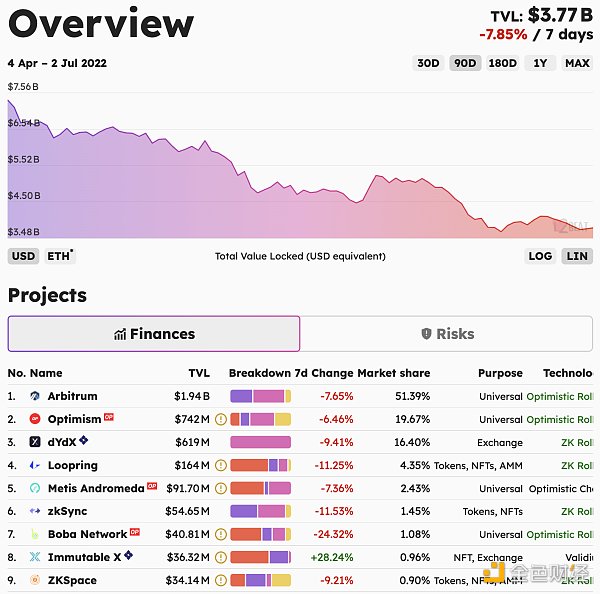Click the ZKSpace orange logo icon

click(35, 580)
